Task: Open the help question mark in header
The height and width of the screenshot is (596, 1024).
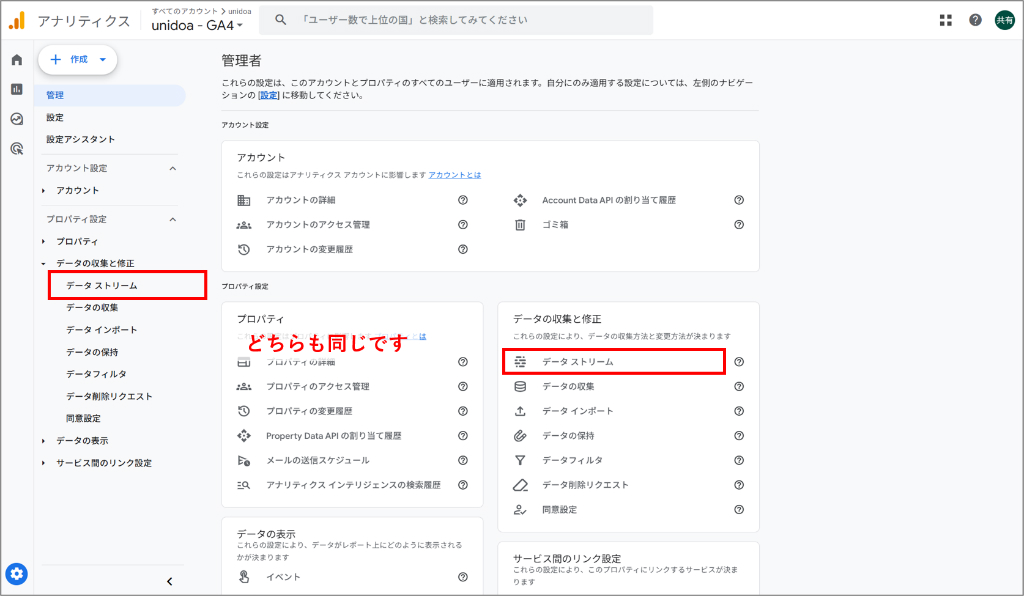Action: click(x=975, y=20)
